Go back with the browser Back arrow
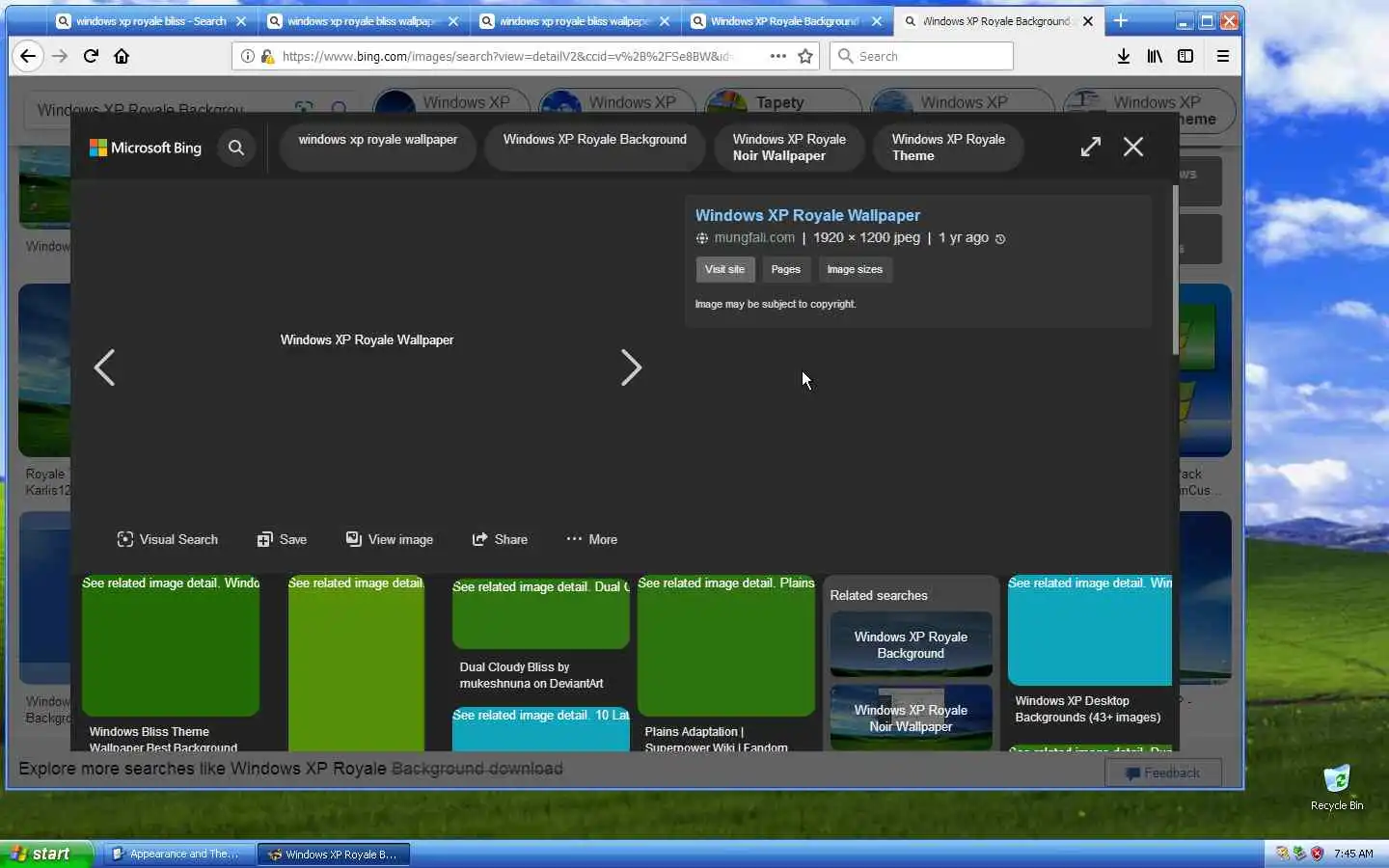The image size is (1389, 868). coord(28,56)
